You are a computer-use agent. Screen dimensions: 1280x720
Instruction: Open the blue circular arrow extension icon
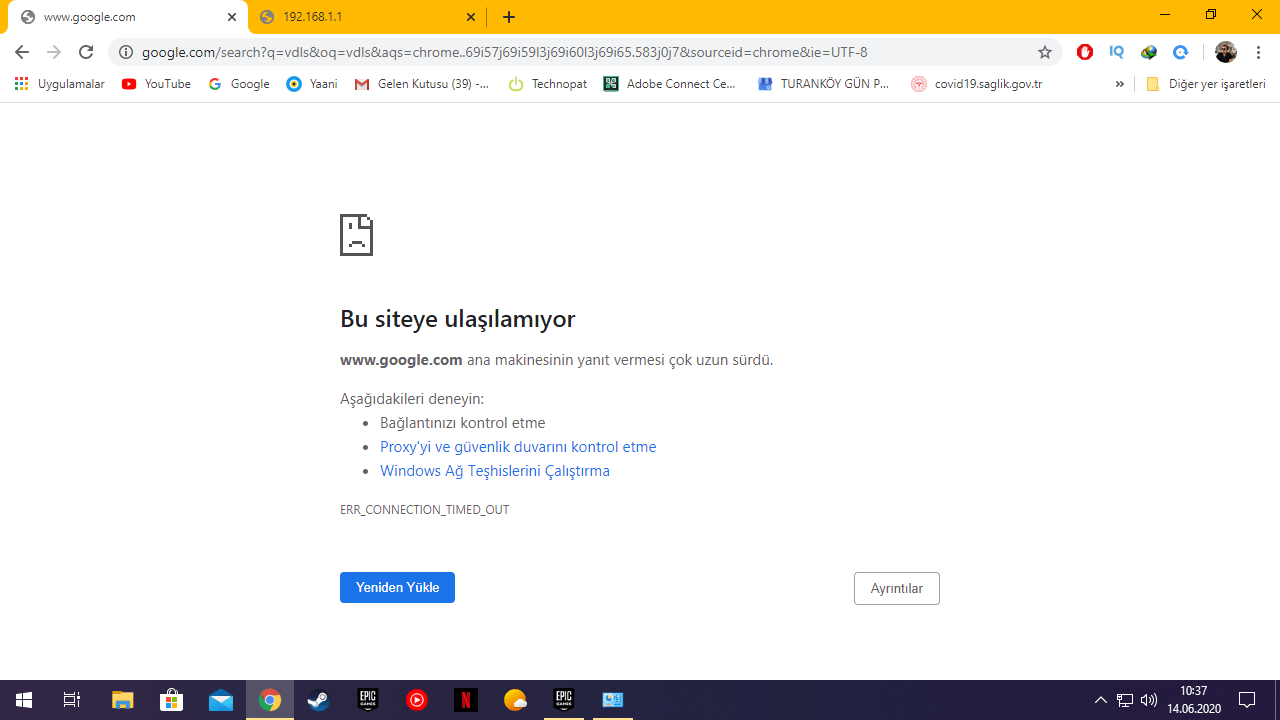[1181, 52]
